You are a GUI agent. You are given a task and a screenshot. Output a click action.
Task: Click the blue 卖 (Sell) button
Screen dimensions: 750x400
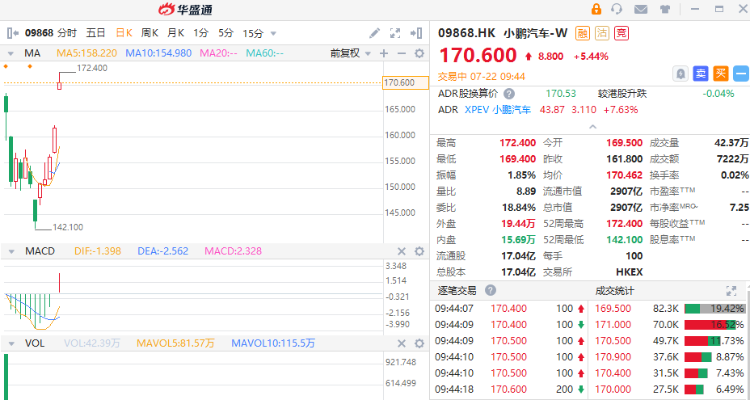coord(699,72)
